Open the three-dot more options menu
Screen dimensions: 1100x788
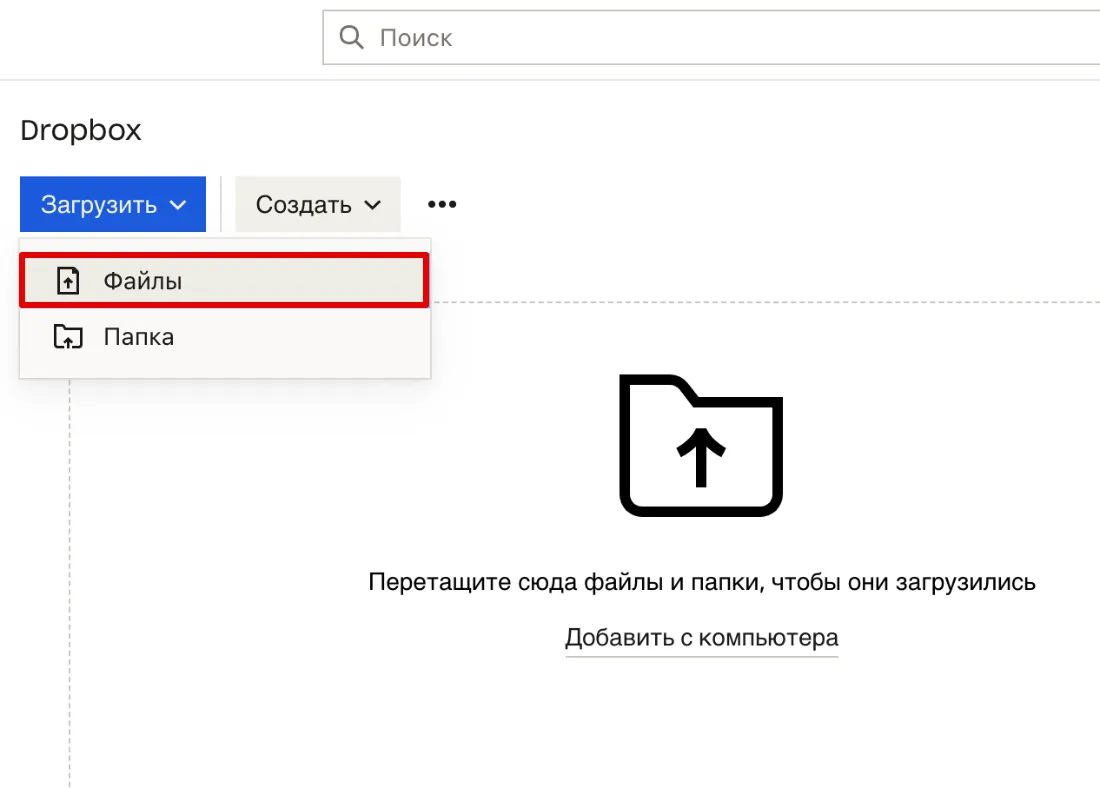click(442, 204)
